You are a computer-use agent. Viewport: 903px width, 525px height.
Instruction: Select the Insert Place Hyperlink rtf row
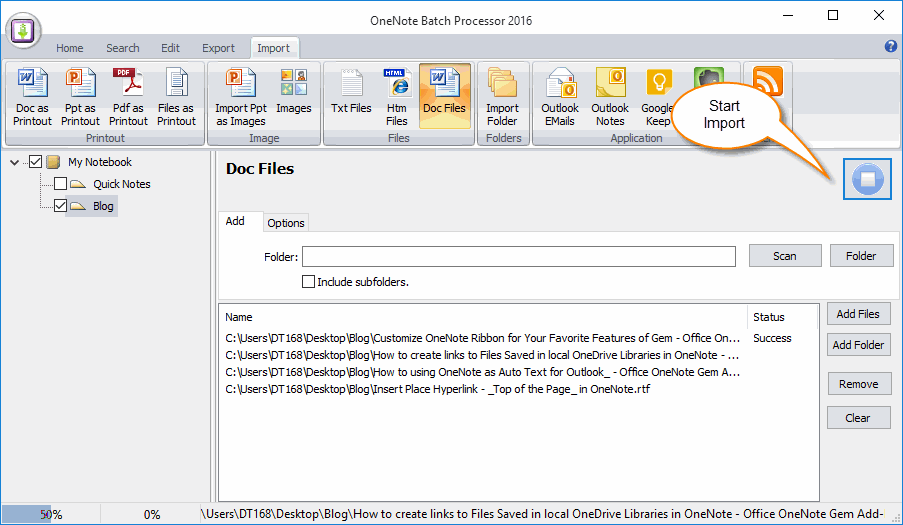(518, 389)
